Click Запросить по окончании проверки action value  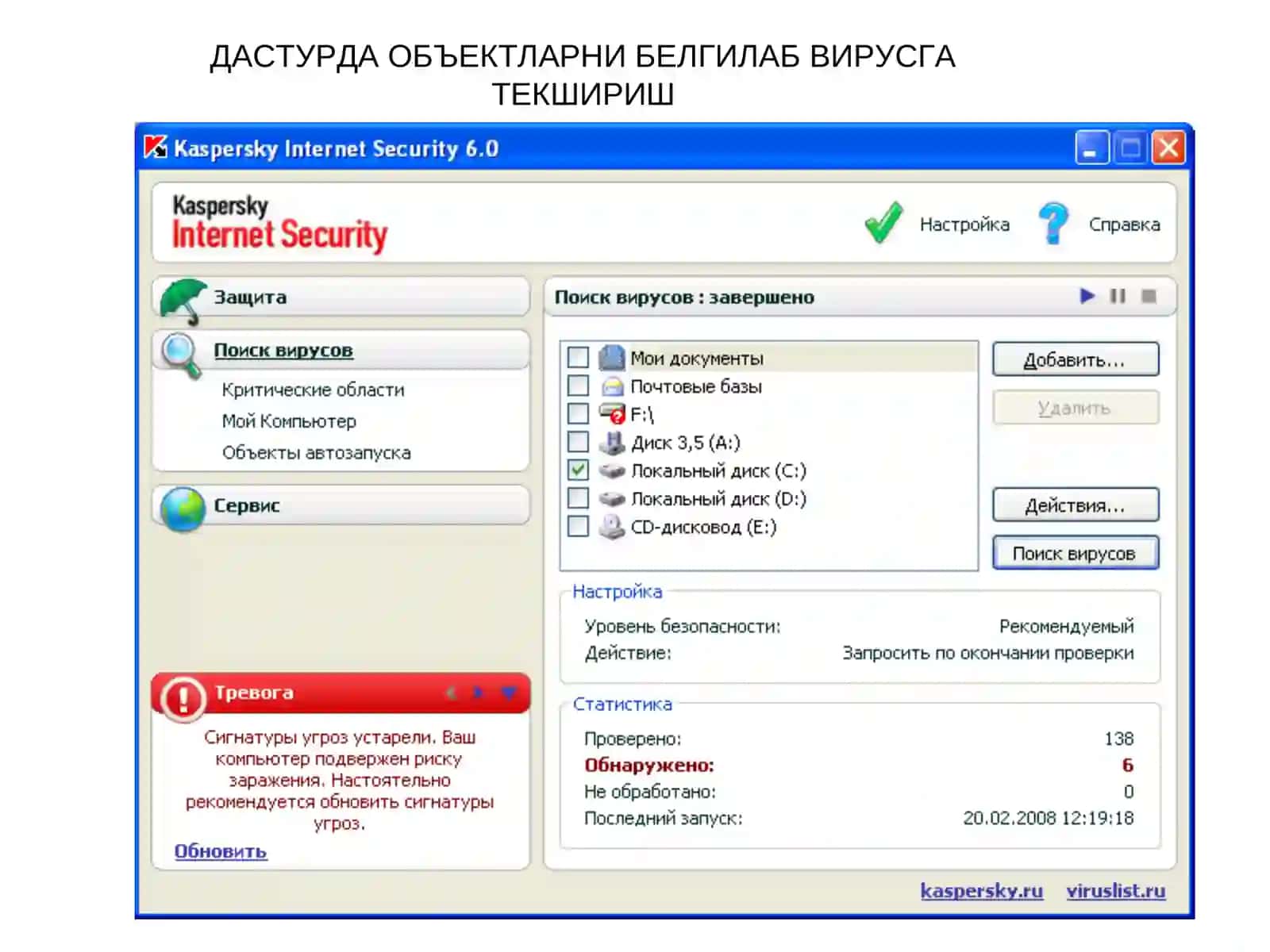(988, 653)
